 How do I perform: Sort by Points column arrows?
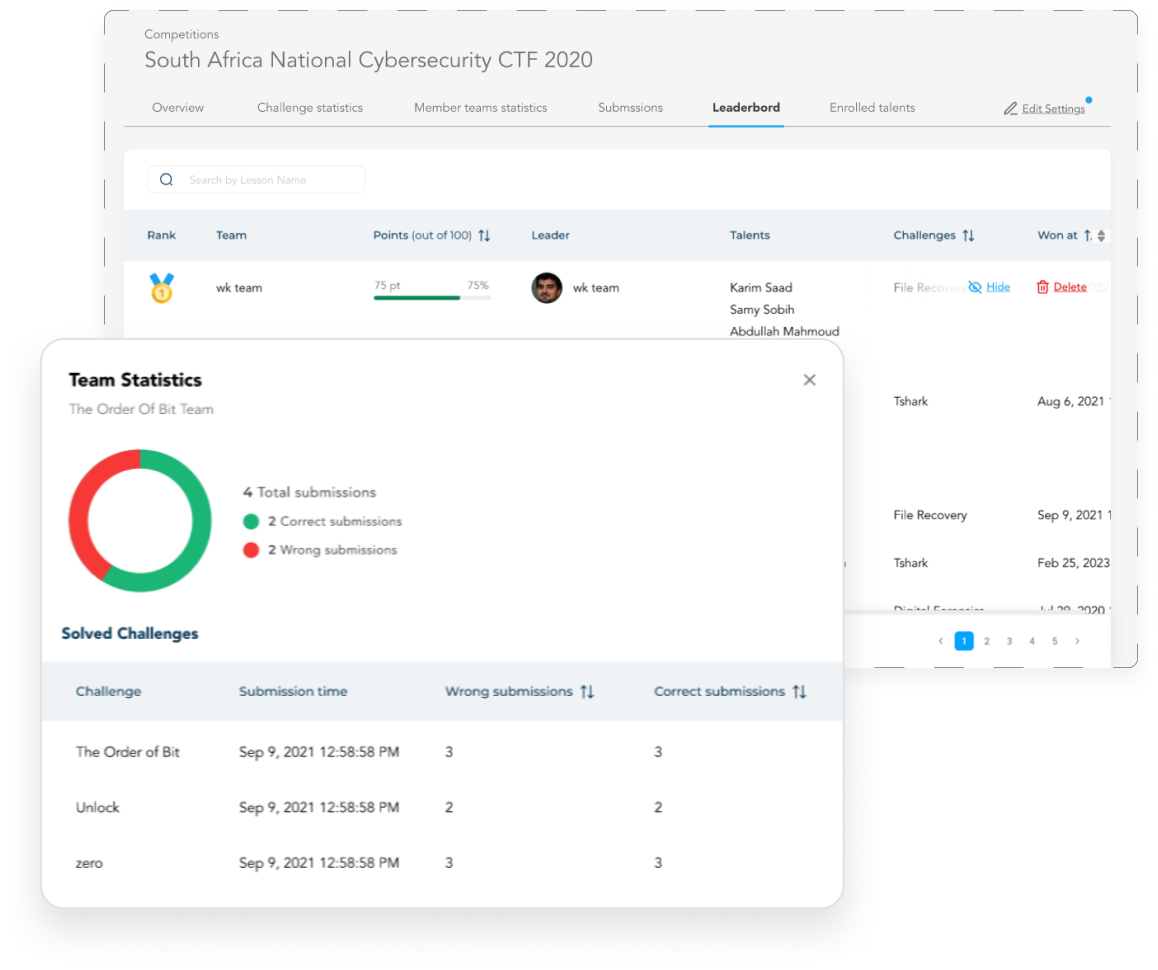click(484, 236)
